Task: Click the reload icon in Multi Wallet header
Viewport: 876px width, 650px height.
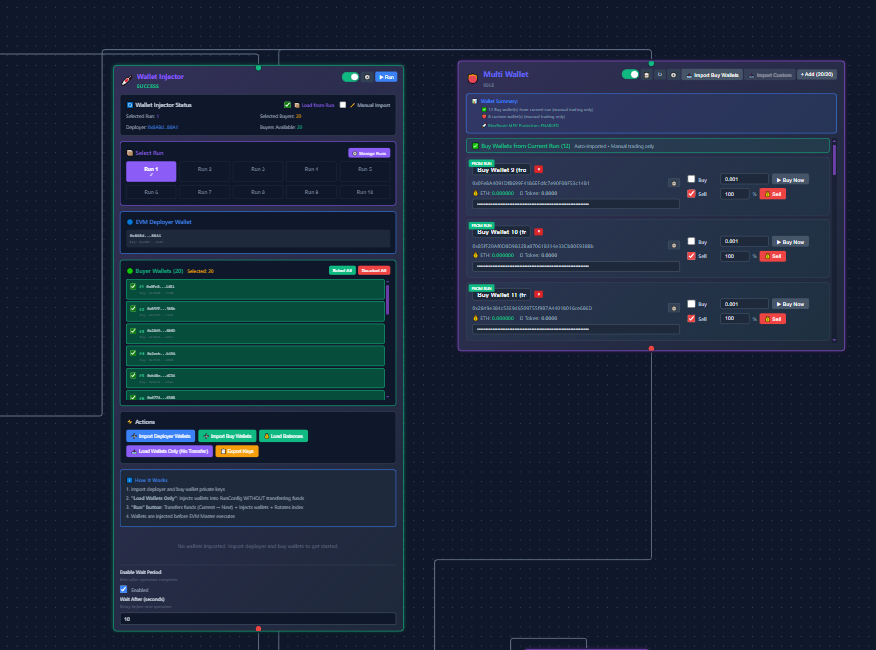Action: point(660,74)
